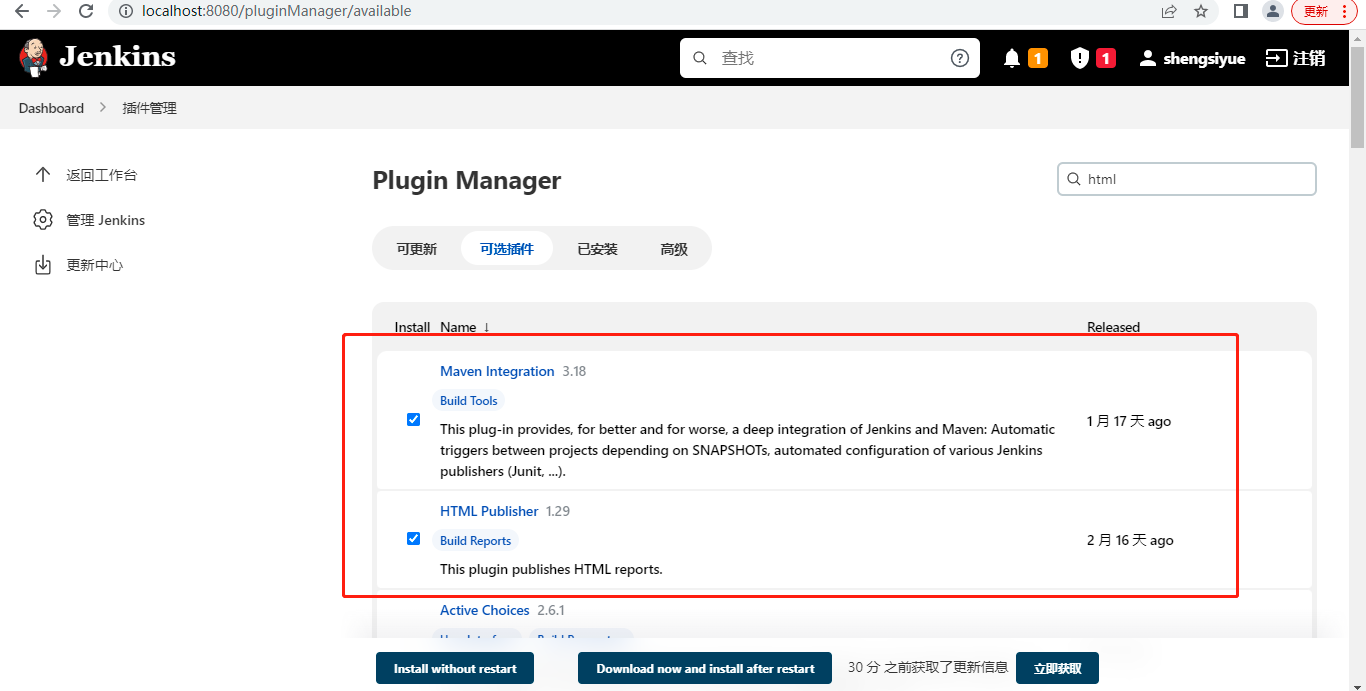
Task: Click the download icon for 更新中心
Action: coord(43,265)
